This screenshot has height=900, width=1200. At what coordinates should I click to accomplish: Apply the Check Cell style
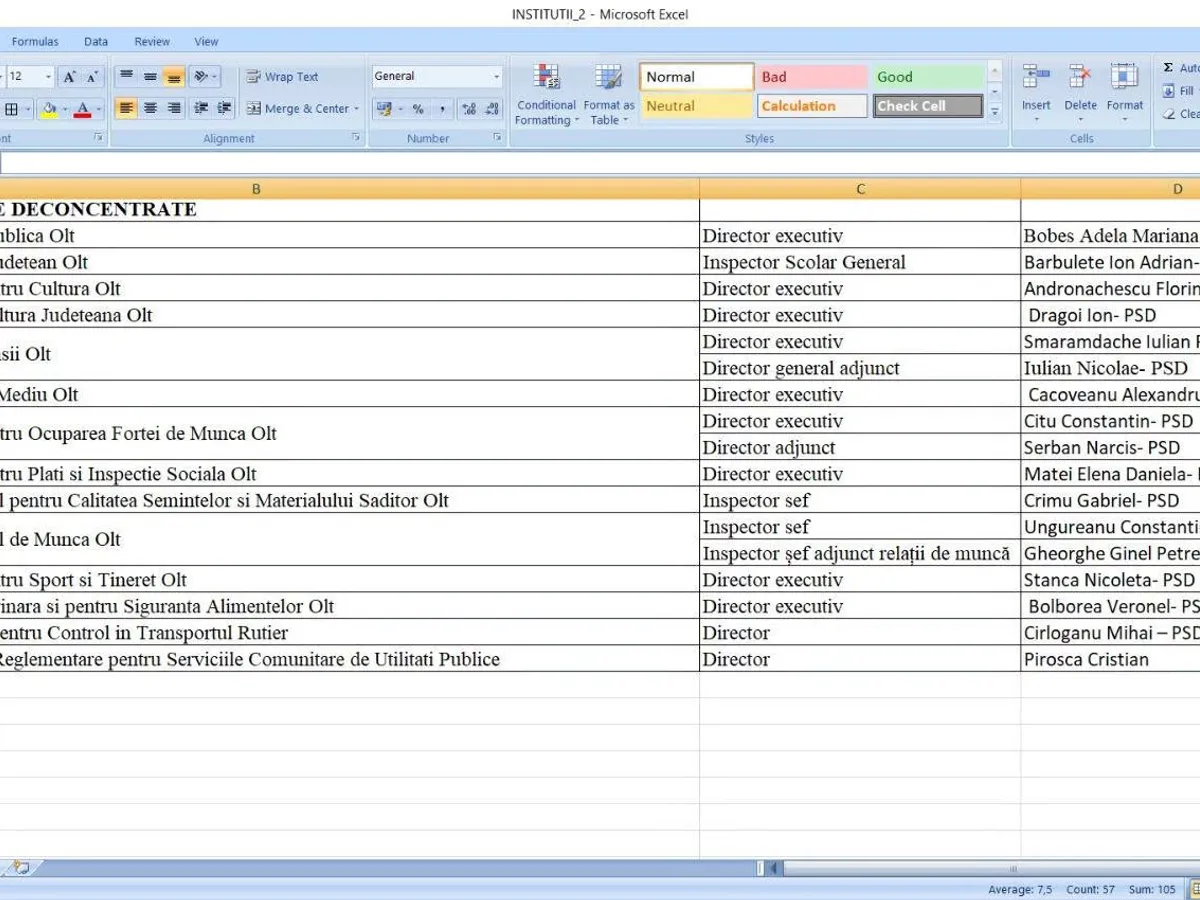point(928,106)
